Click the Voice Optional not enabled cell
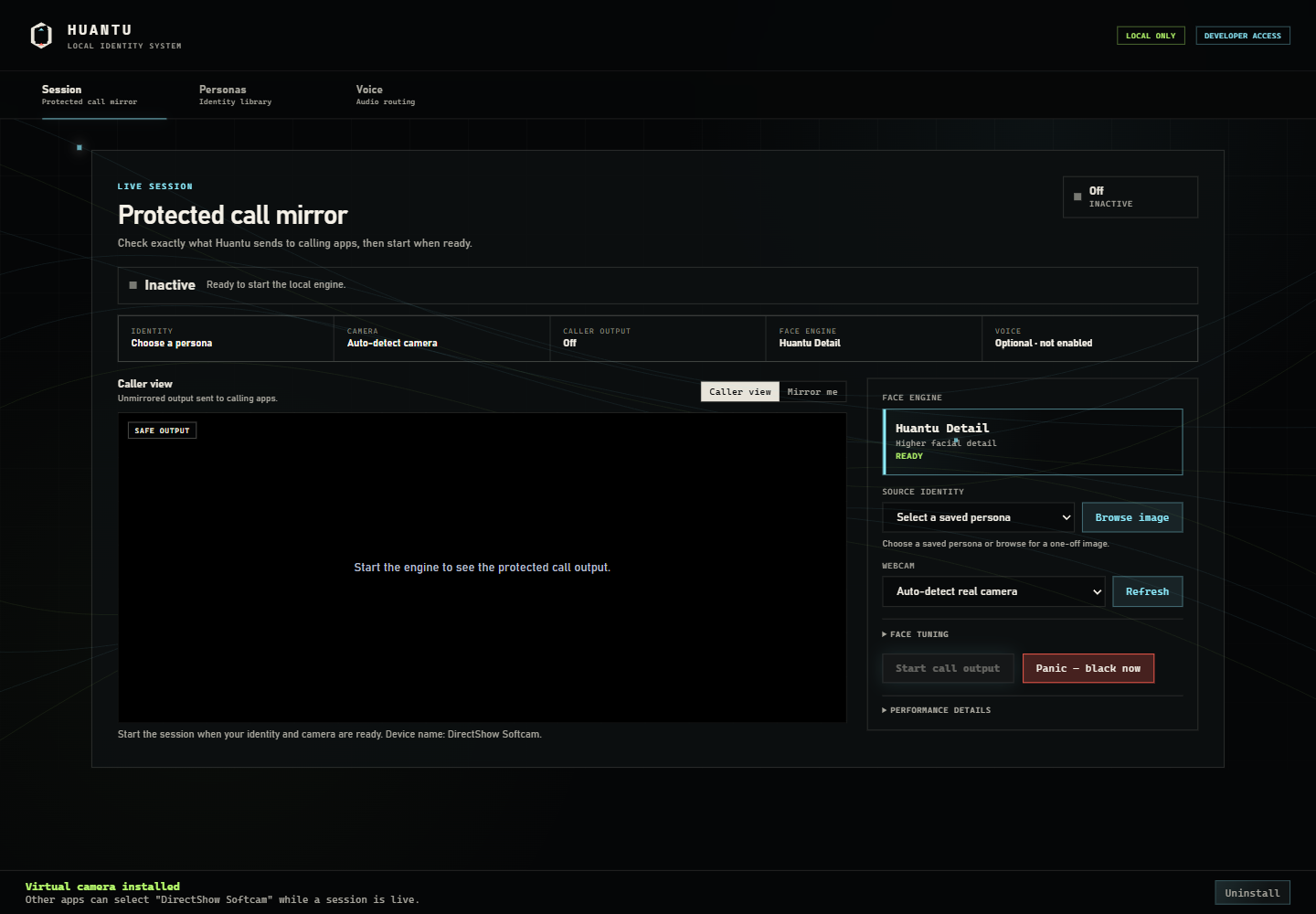Image resolution: width=1316 pixels, height=914 pixels. [x=1089, y=338]
